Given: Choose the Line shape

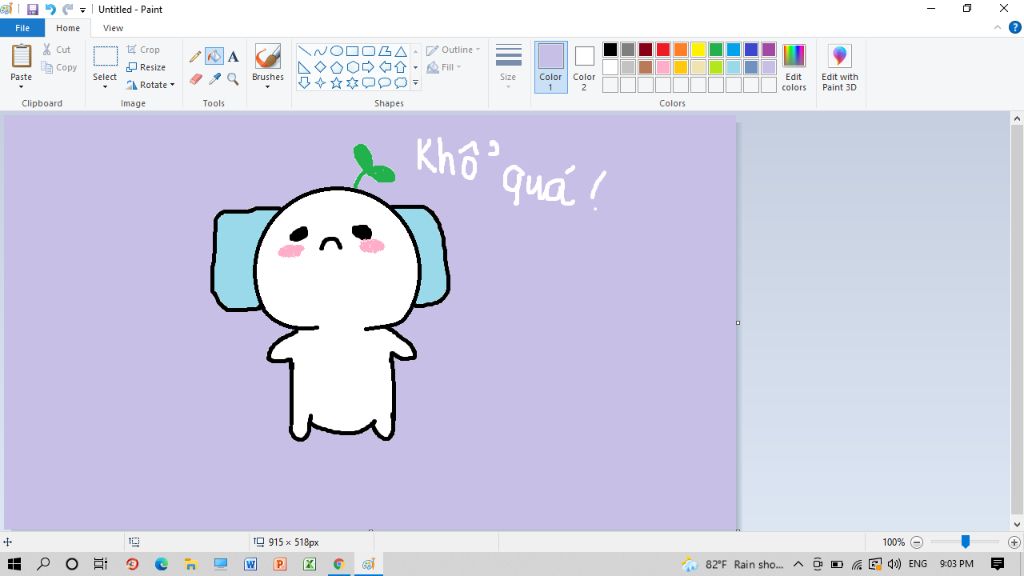Looking at the screenshot, I should click(304, 51).
